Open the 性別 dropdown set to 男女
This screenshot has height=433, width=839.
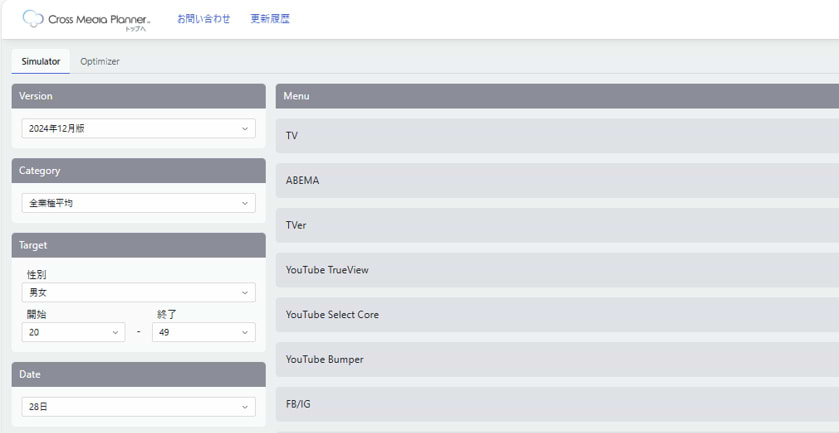[138, 293]
